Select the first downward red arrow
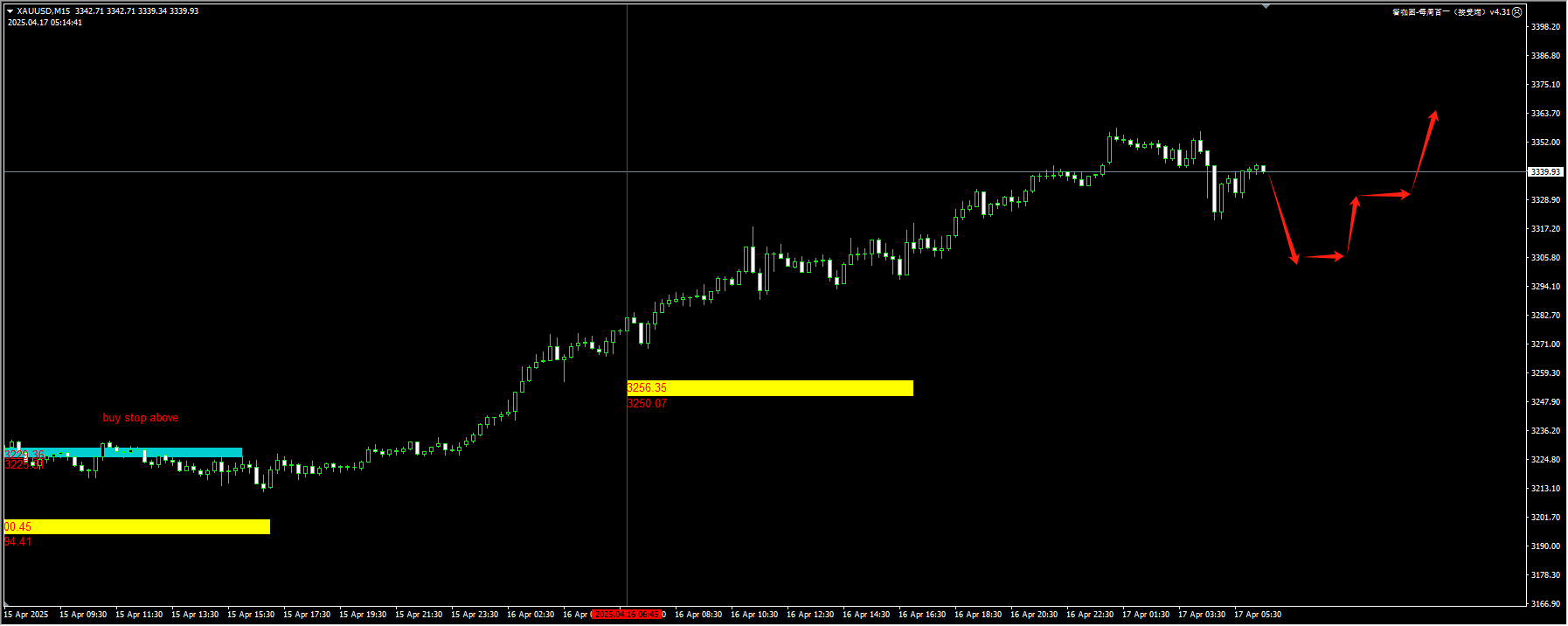 pos(1283,219)
